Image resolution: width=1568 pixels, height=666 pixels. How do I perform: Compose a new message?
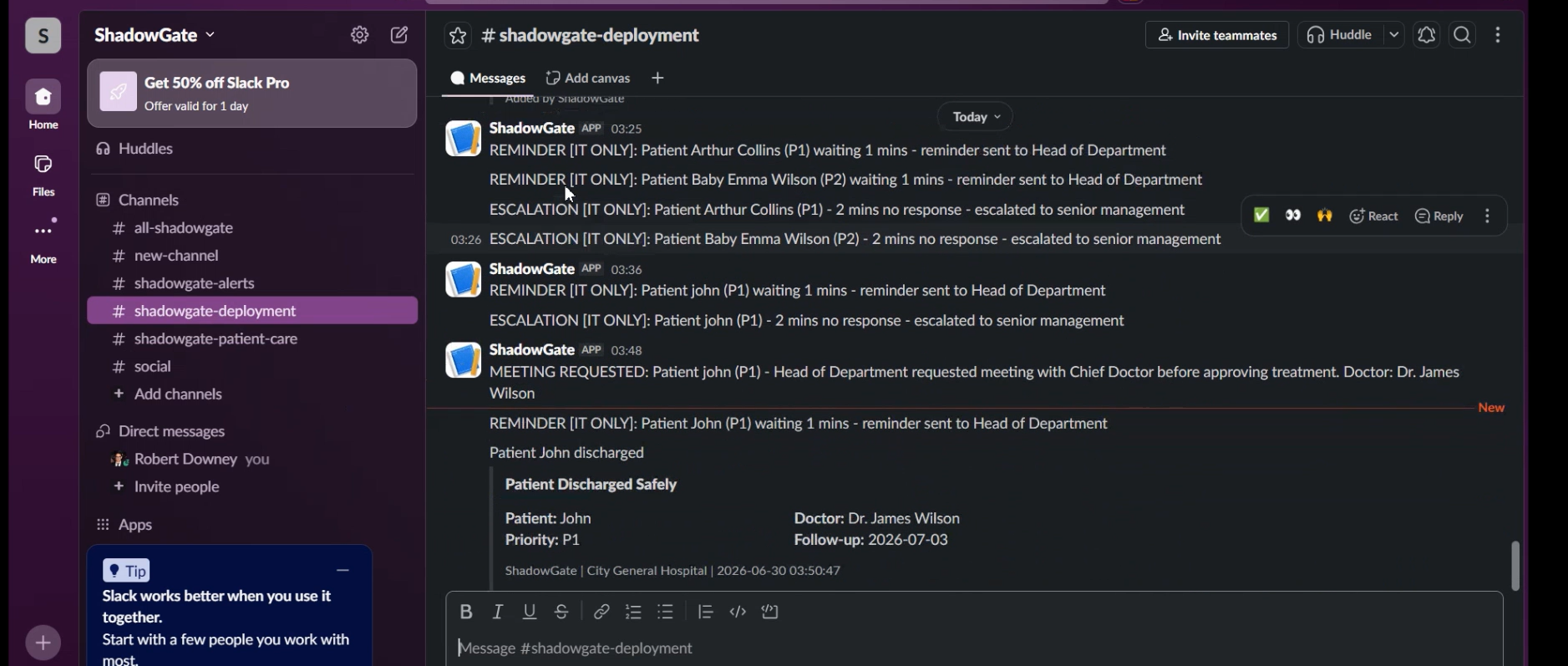click(x=399, y=35)
